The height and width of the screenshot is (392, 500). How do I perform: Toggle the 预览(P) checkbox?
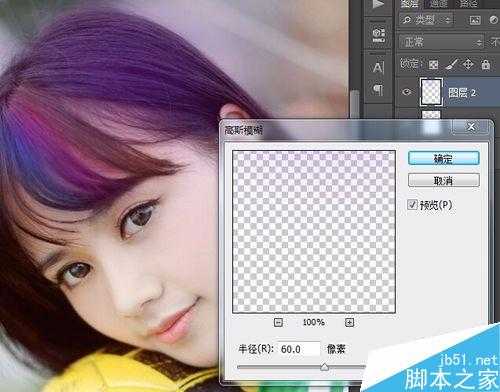(x=412, y=204)
